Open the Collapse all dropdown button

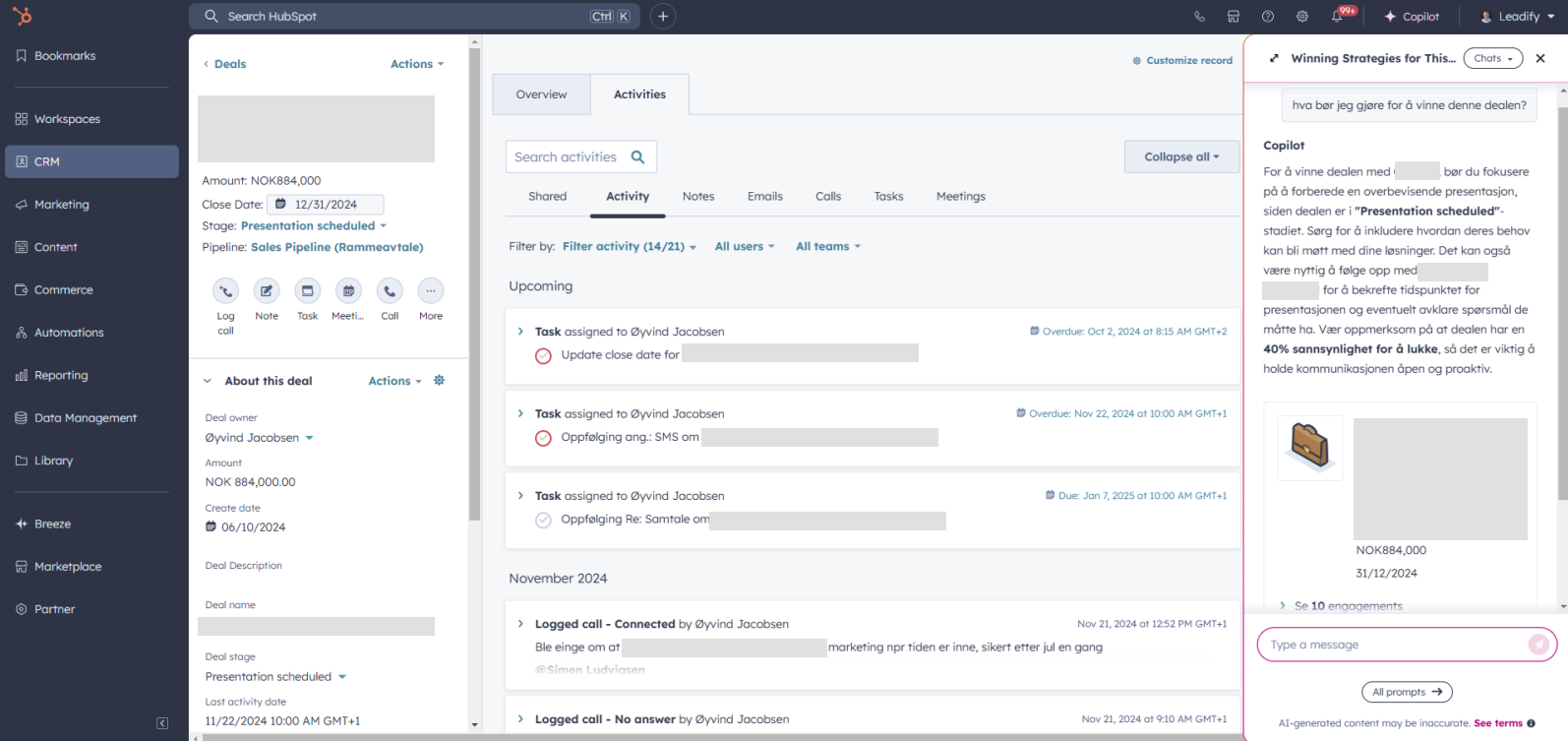click(x=1181, y=156)
